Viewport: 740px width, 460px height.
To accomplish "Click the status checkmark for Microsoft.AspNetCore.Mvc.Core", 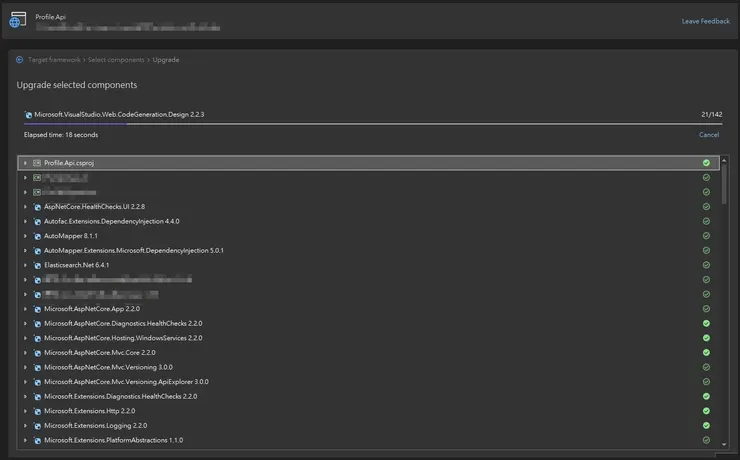I will (x=706, y=353).
